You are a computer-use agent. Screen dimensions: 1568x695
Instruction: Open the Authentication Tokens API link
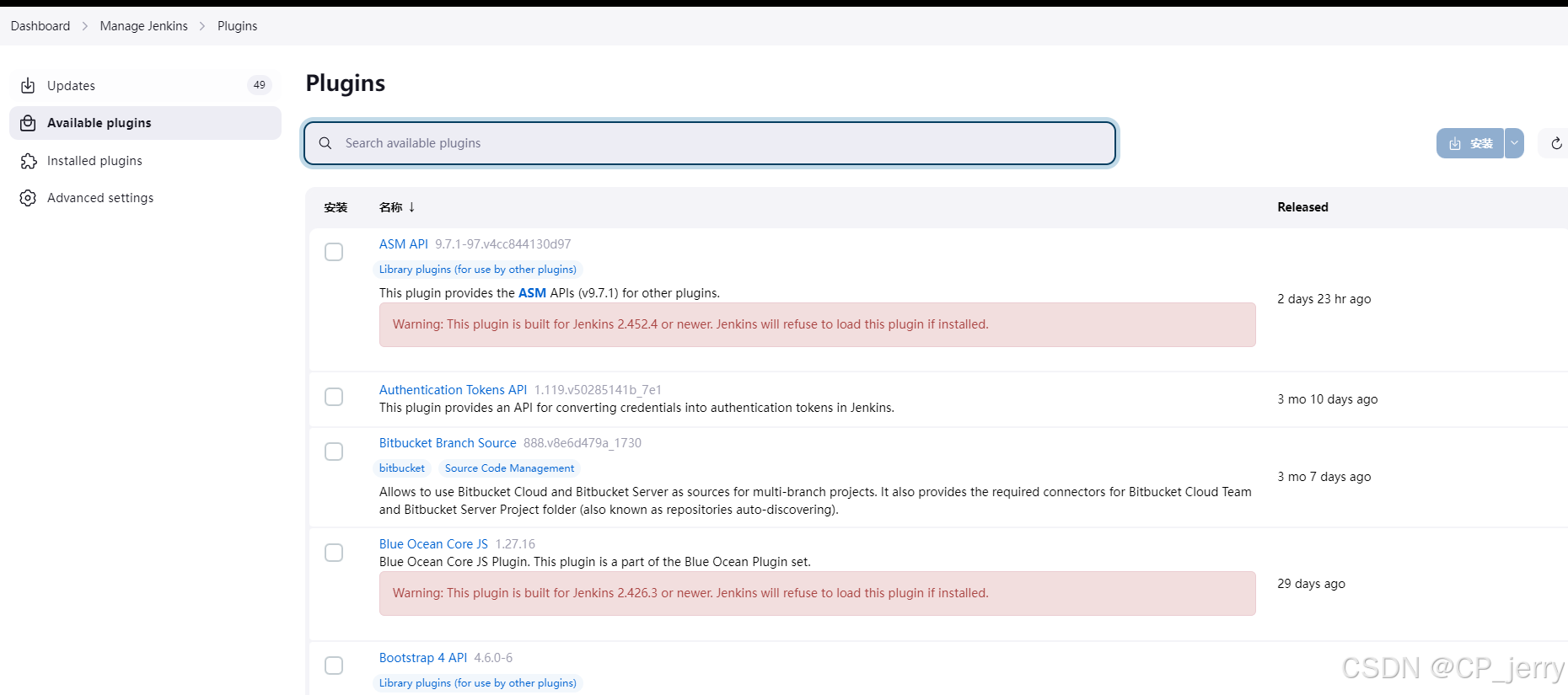[453, 390]
